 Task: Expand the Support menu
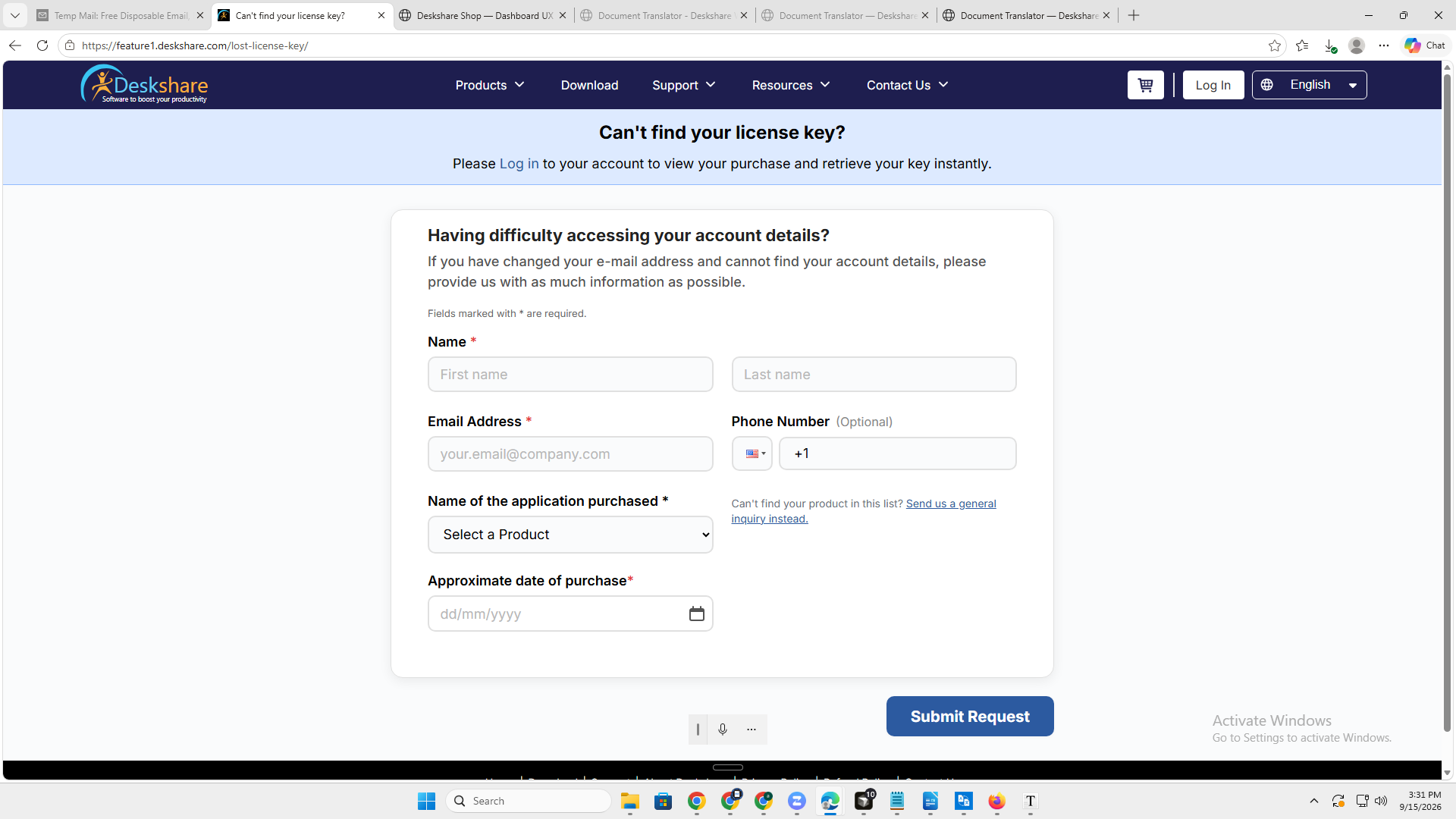click(684, 85)
